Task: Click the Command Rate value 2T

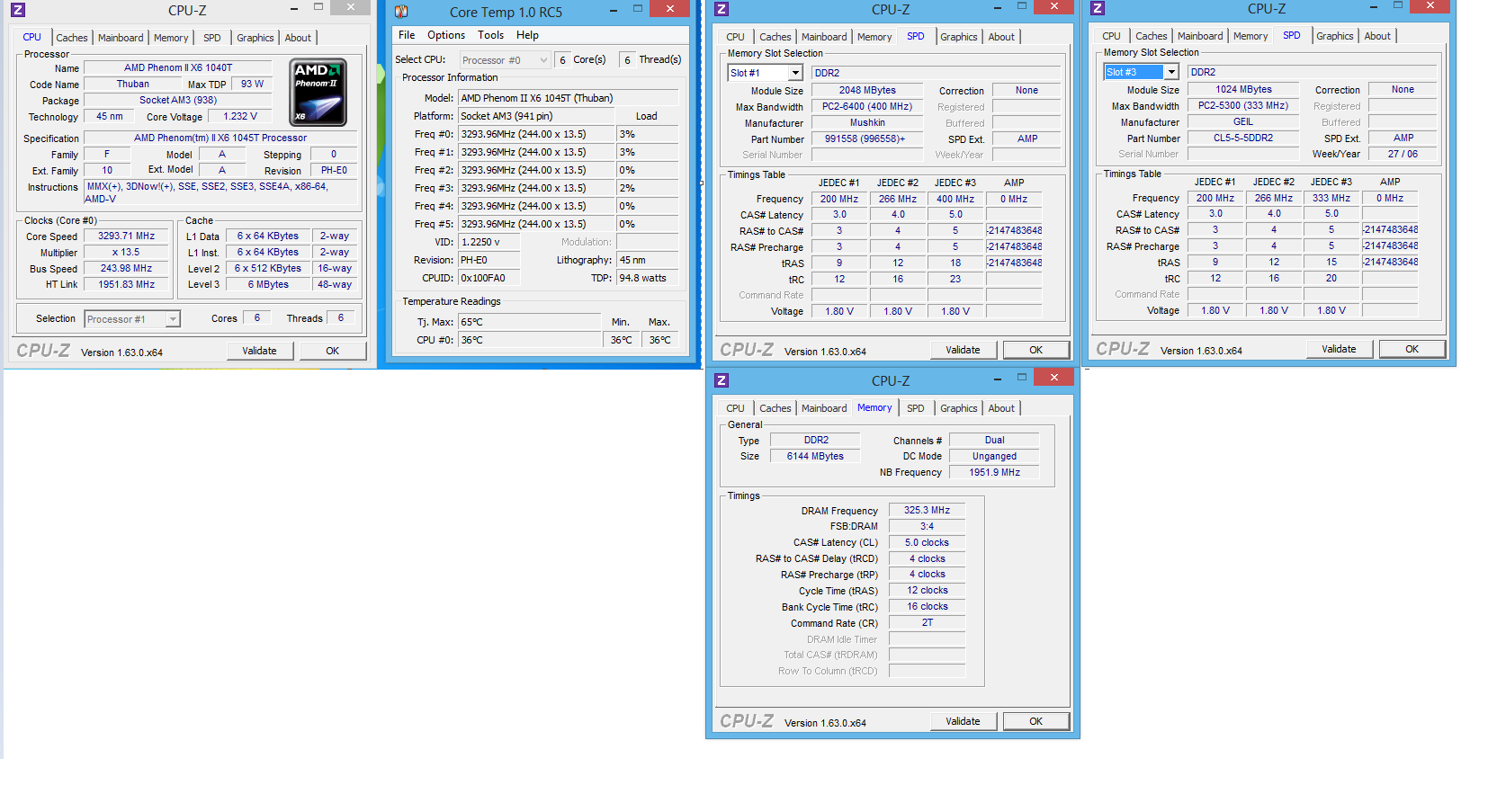Action: 927,622
